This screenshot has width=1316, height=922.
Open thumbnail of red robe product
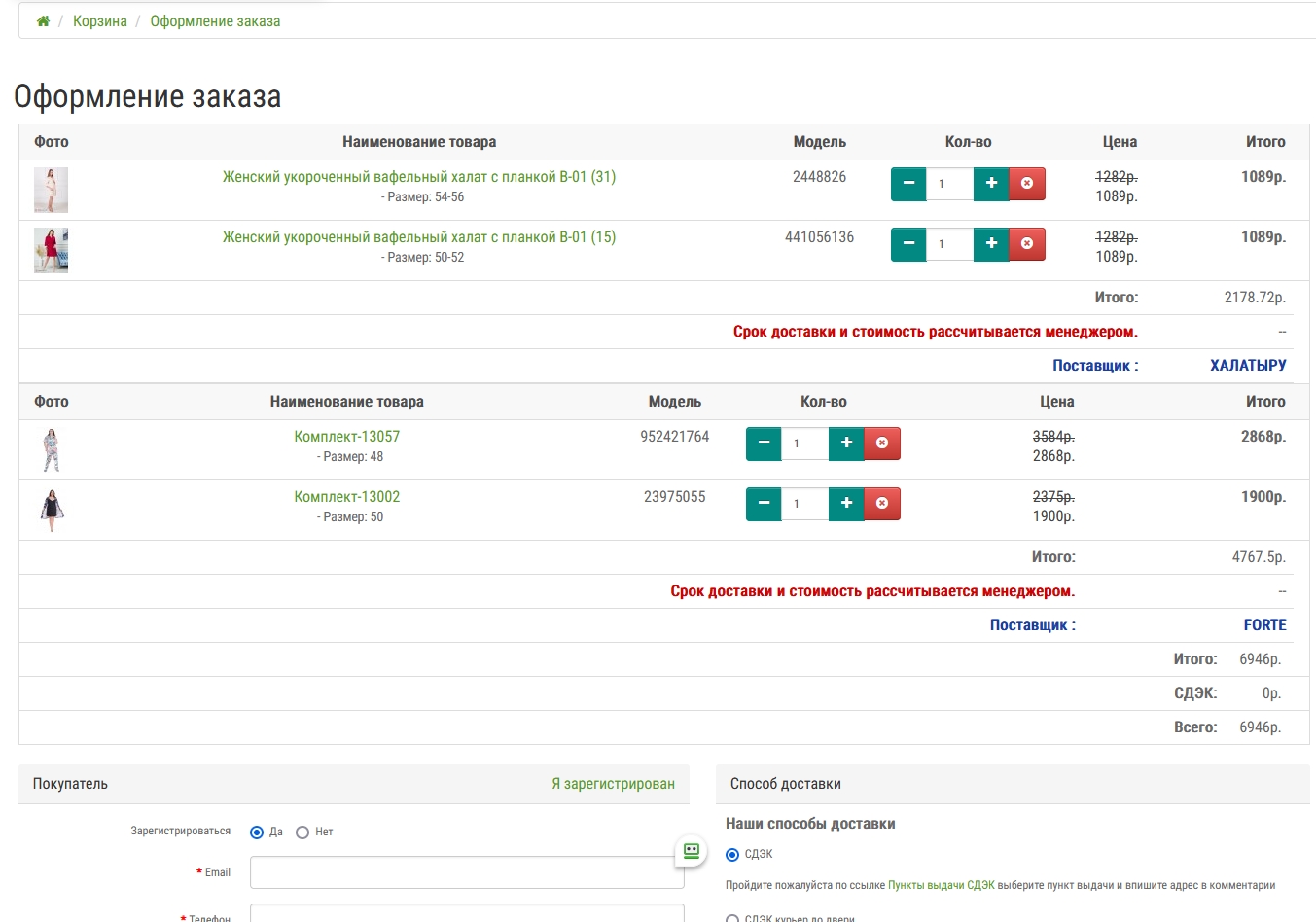point(51,250)
